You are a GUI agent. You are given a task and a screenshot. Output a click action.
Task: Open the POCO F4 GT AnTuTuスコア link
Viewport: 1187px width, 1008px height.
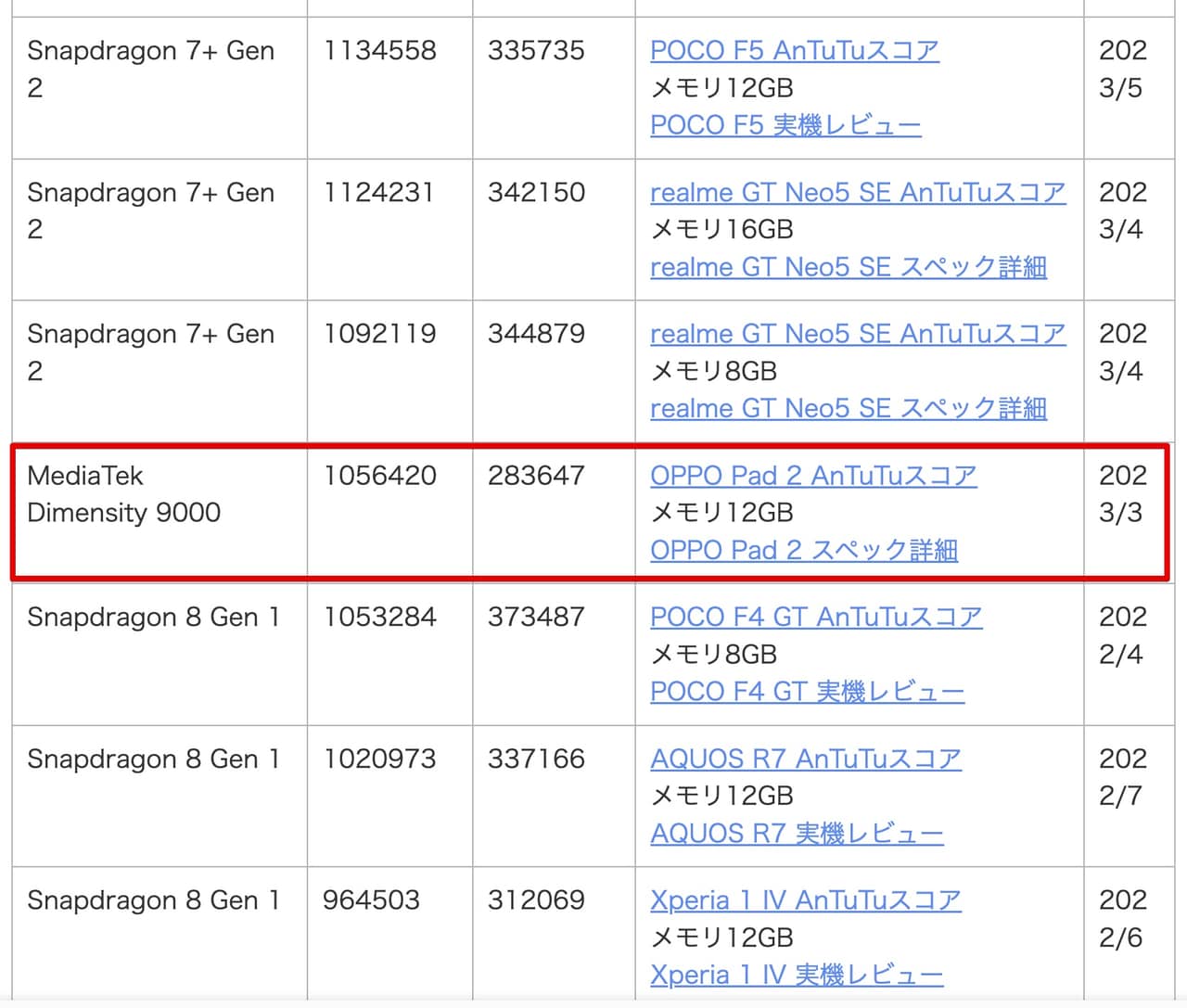tap(815, 618)
